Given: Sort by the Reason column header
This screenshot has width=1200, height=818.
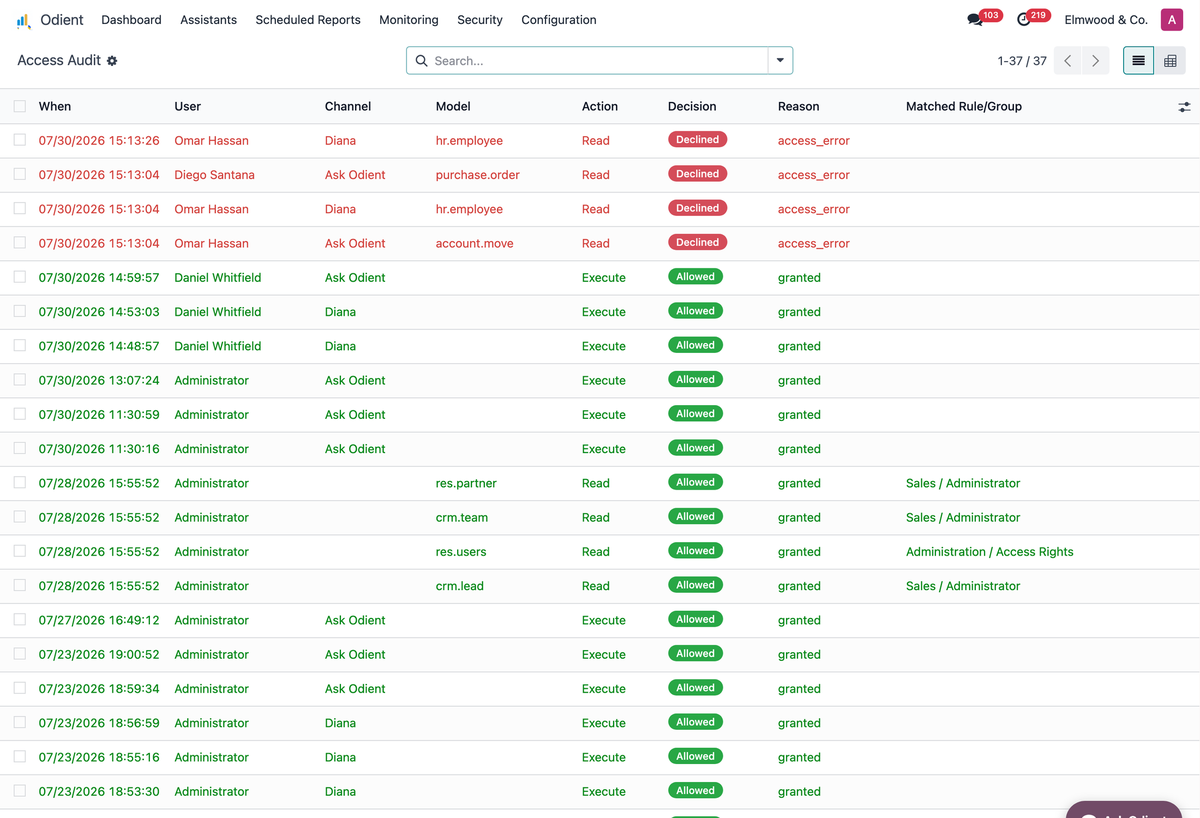Looking at the screenshot, I should (798, 106).
